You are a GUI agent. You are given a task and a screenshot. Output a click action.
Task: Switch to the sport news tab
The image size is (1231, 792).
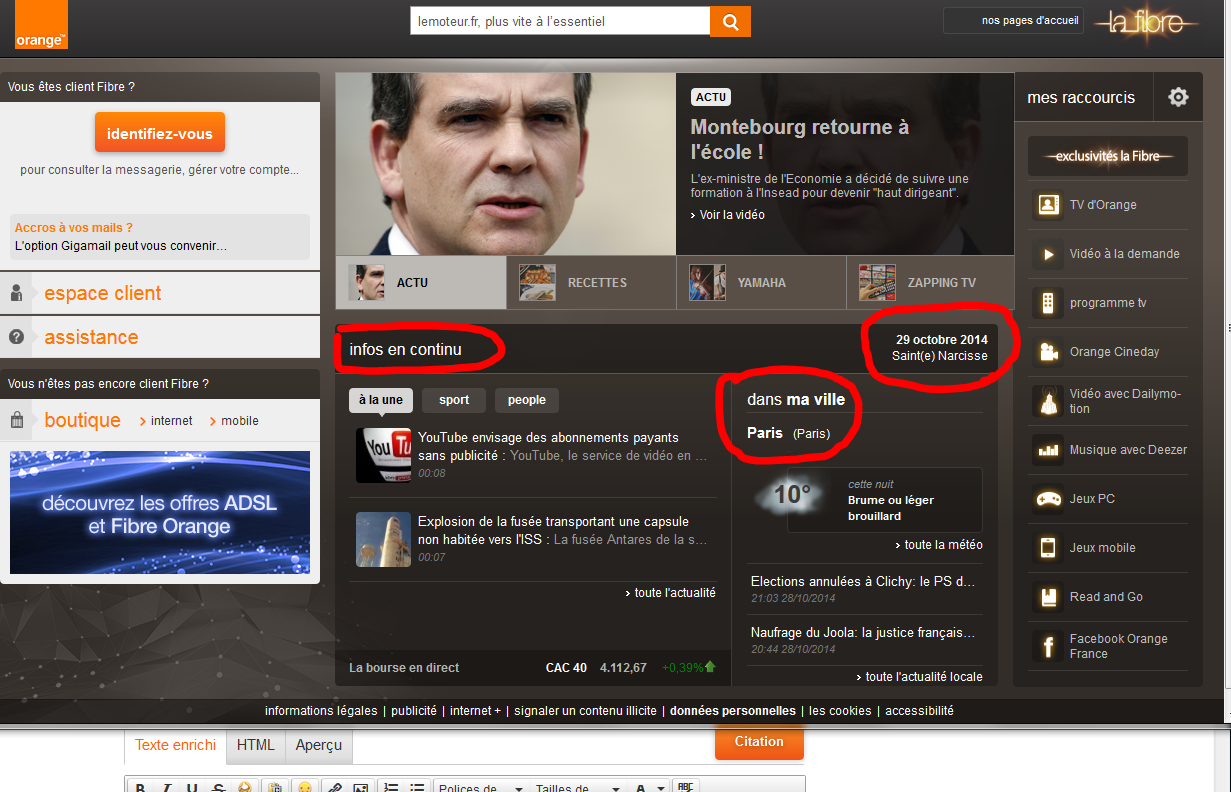click(x=454, y=400)
